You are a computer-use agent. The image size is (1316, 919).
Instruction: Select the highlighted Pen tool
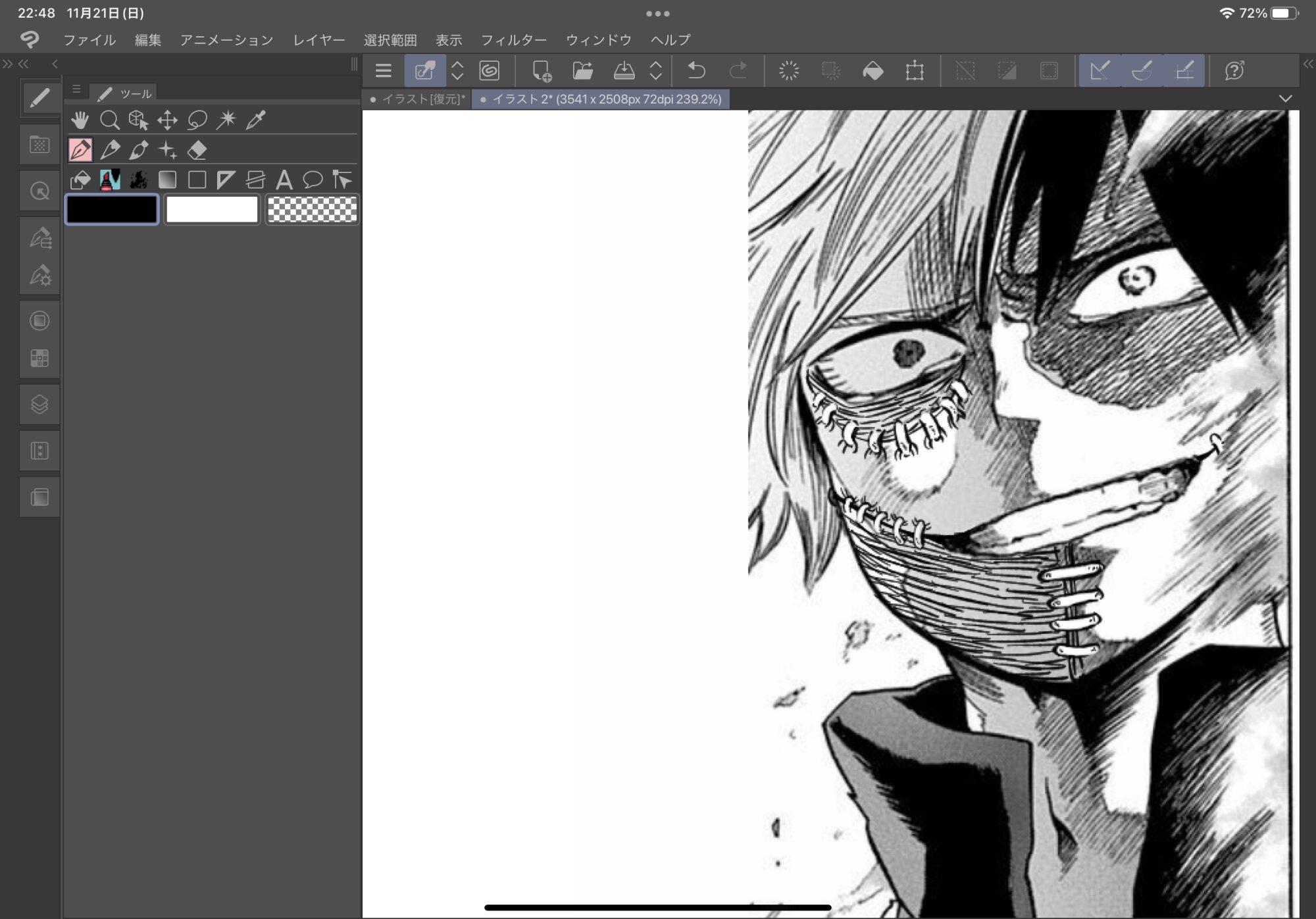(x=80, y=150)
